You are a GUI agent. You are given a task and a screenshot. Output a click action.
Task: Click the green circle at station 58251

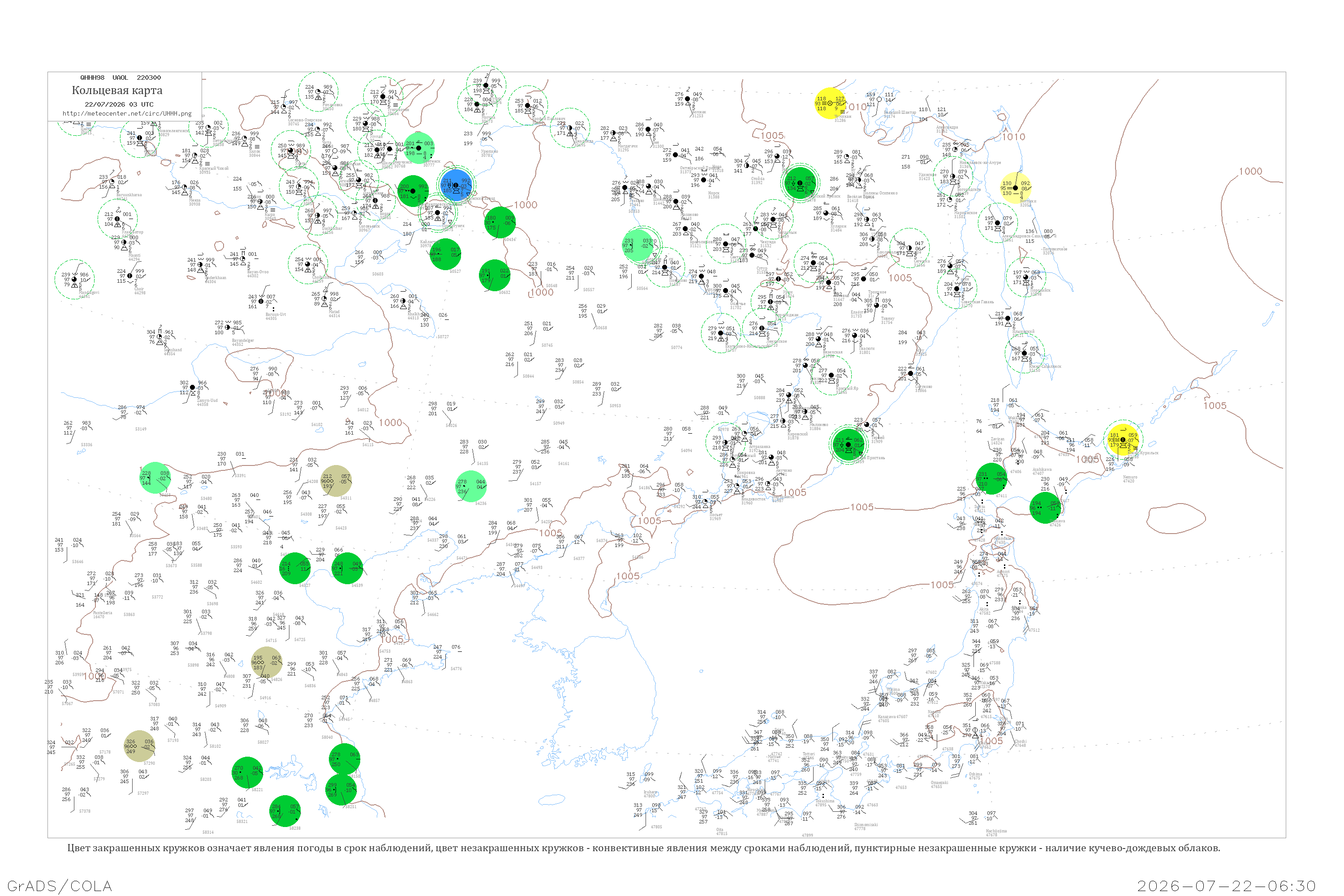[x=341, y=790]
